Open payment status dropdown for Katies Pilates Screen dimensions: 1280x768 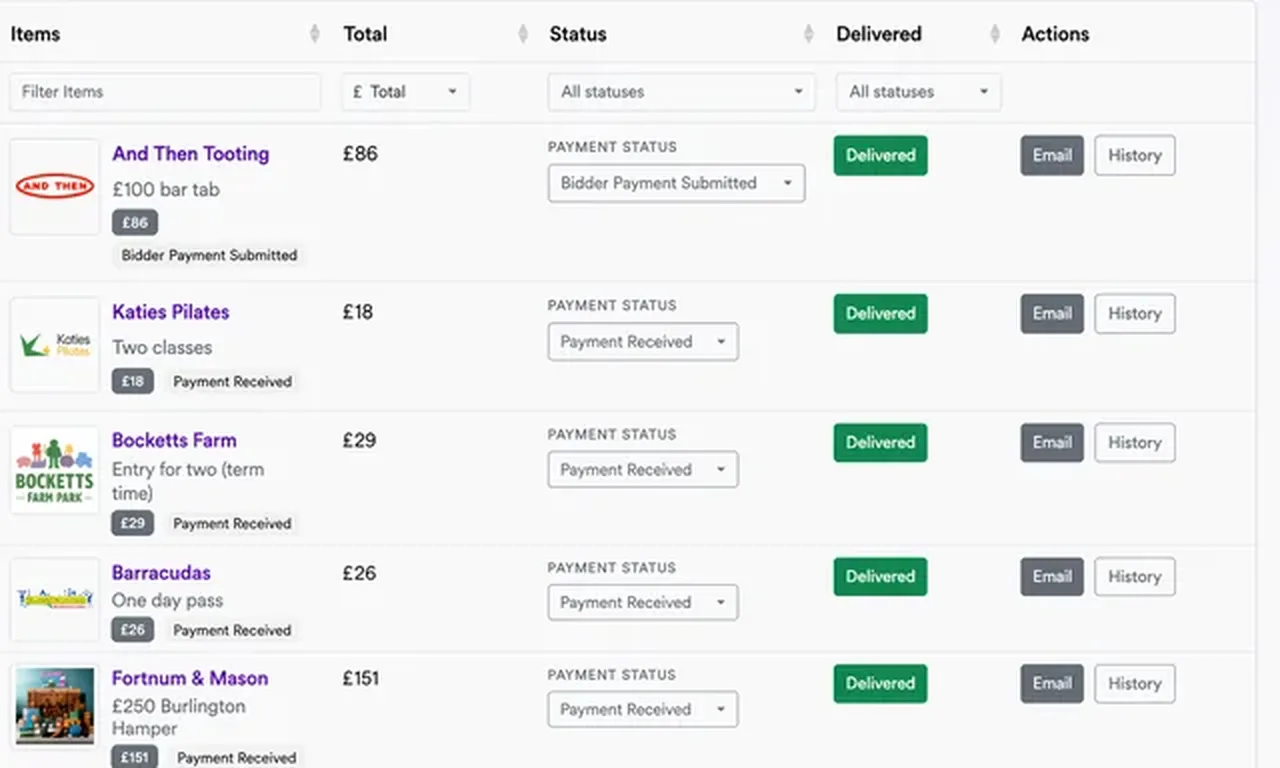click(643, 342)
